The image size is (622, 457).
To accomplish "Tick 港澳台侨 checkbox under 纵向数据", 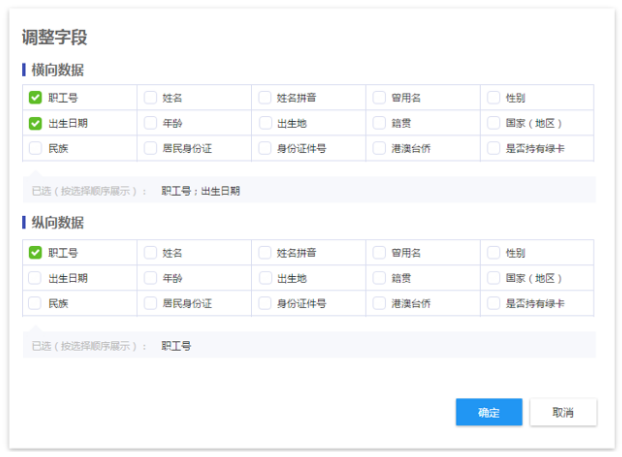I will click(x=380, y=303).
